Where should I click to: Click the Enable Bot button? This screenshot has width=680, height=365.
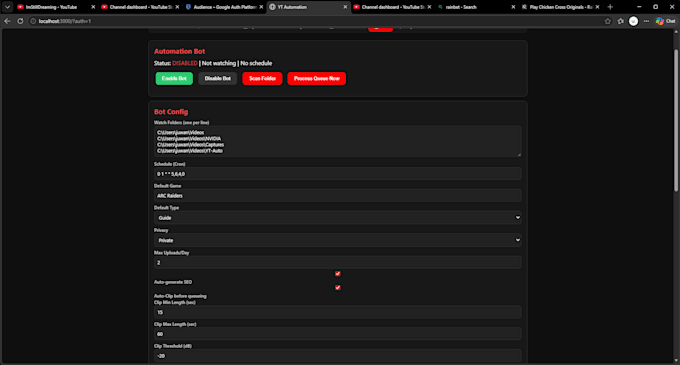174,78
